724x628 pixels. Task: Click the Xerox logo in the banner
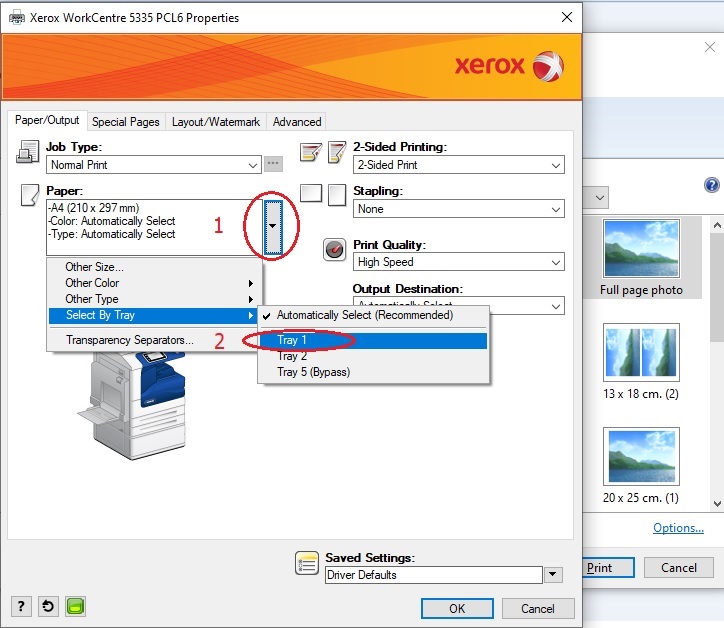pos(509,66)
